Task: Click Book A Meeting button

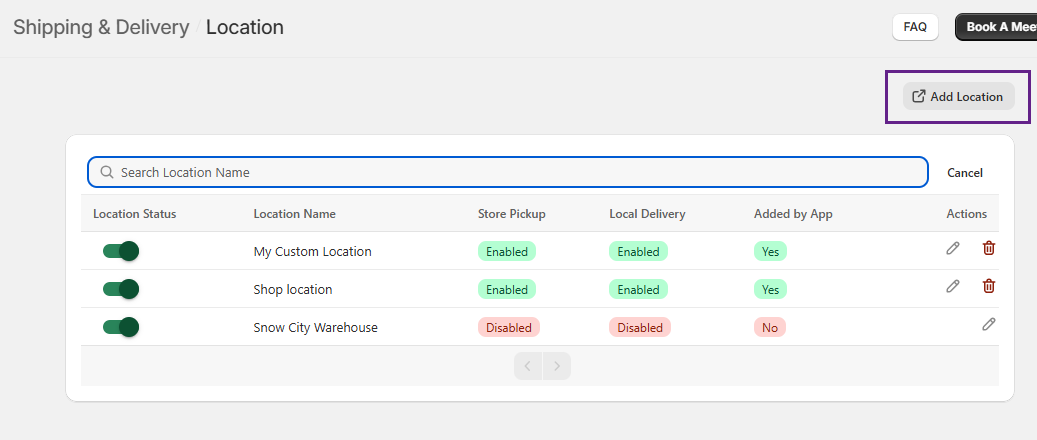Action: point(998,27)
